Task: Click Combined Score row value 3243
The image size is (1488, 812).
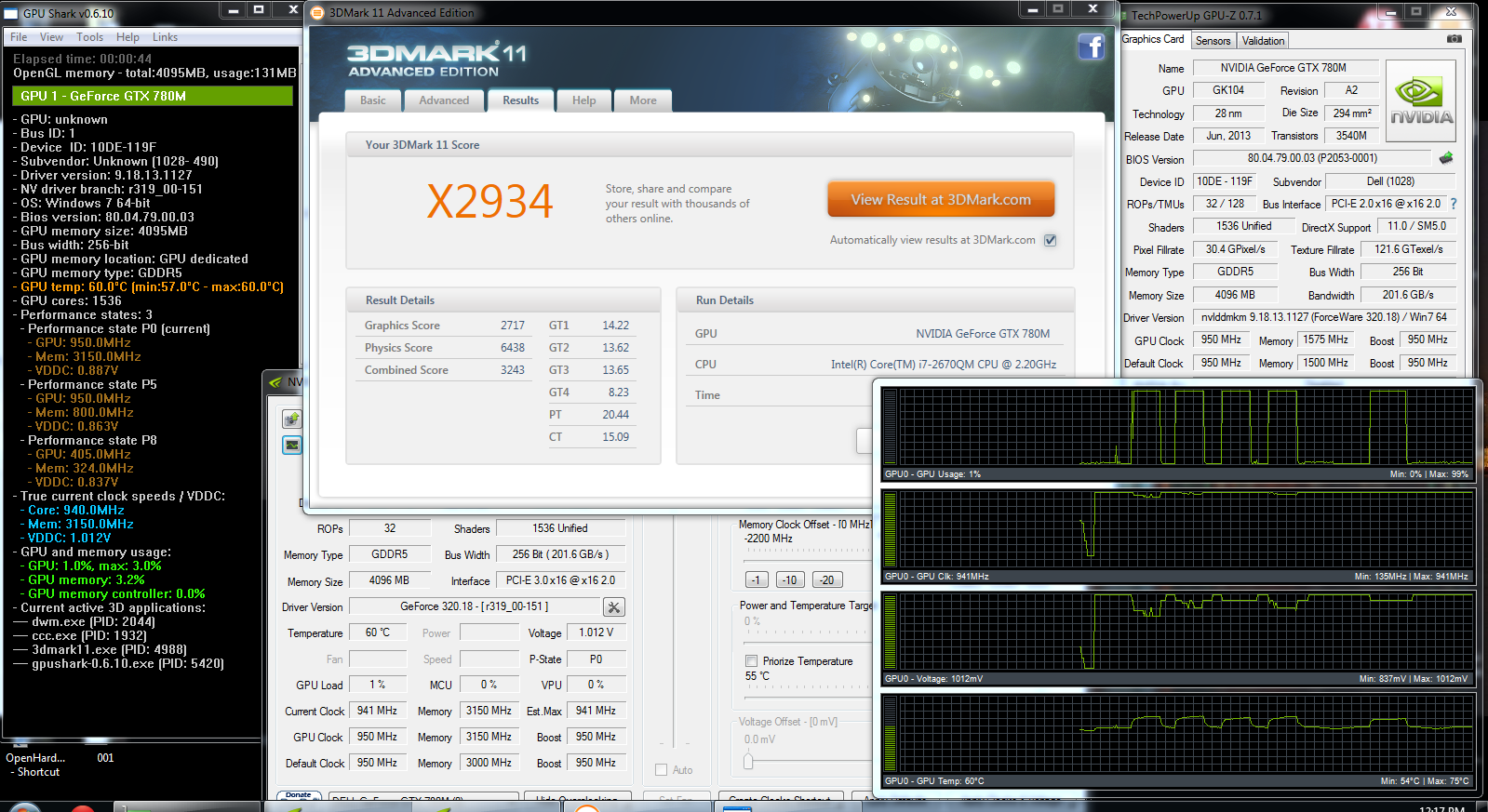Action: click(x=512, y=370)
